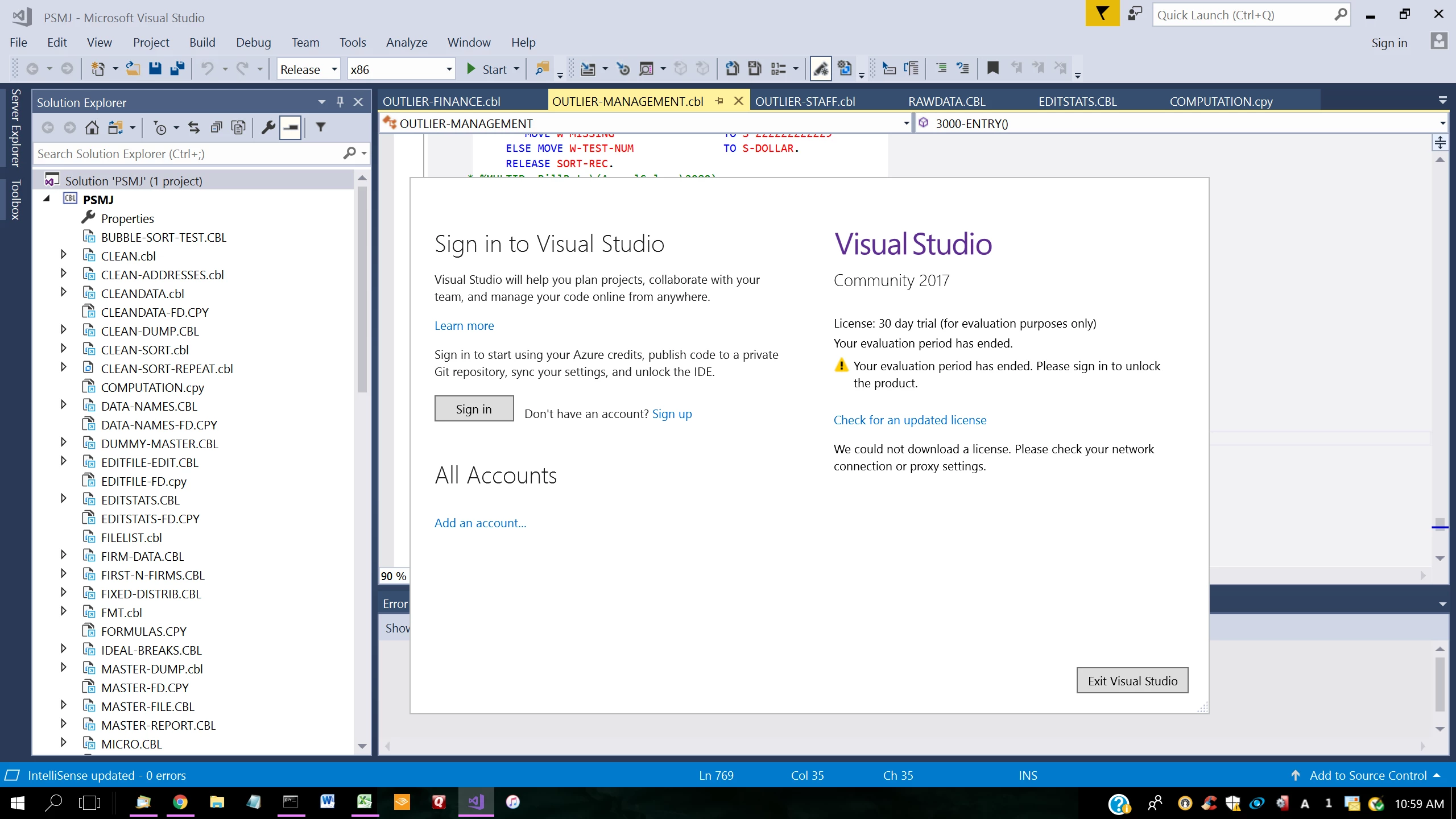Click Sync with Active Document icon
Viewport: 1456px width, 819px height.
coord(194,127)
